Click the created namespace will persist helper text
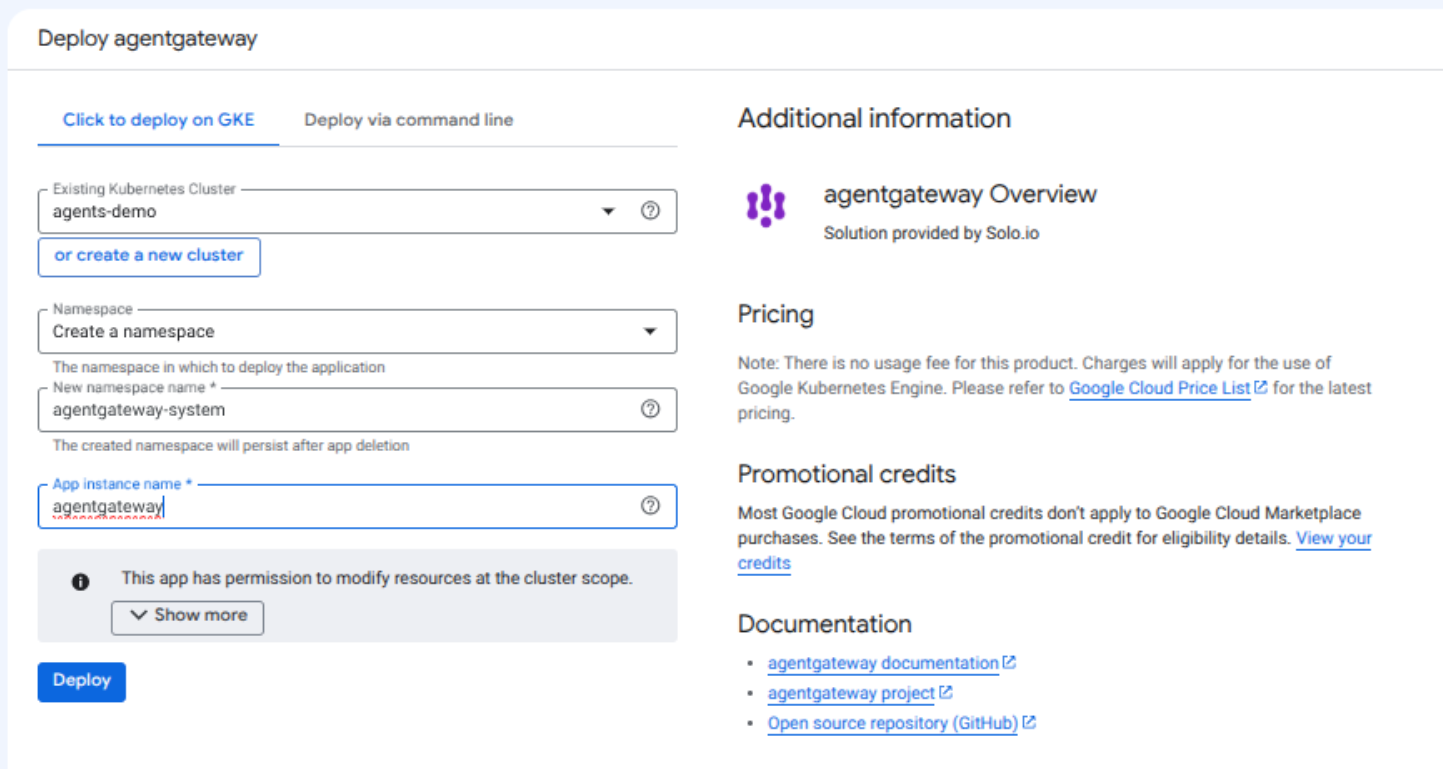Image resolution: width=1443 pixels, height=769 pixels. 231,445
